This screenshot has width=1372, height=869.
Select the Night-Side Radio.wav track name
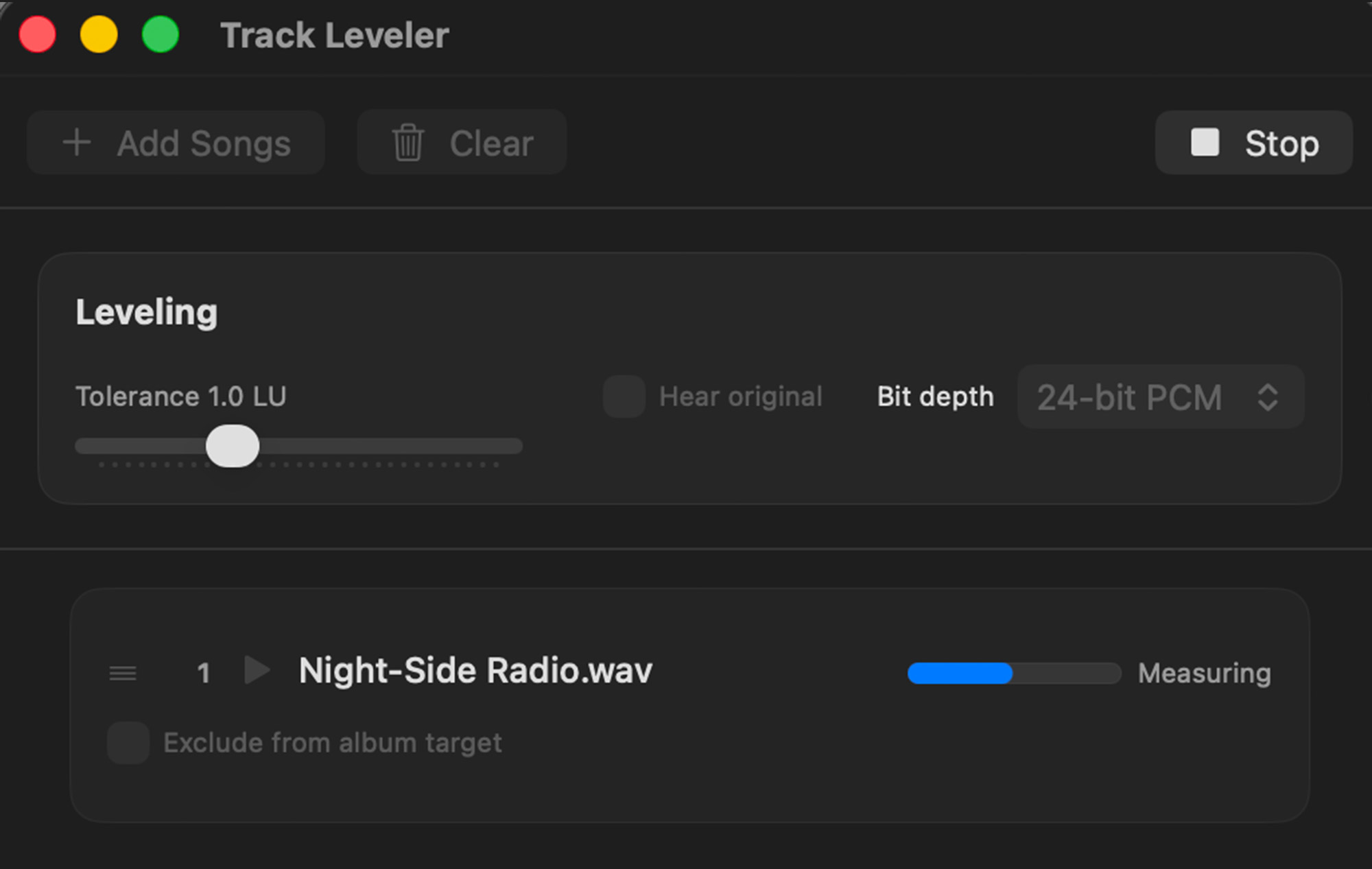coord(475,671)
